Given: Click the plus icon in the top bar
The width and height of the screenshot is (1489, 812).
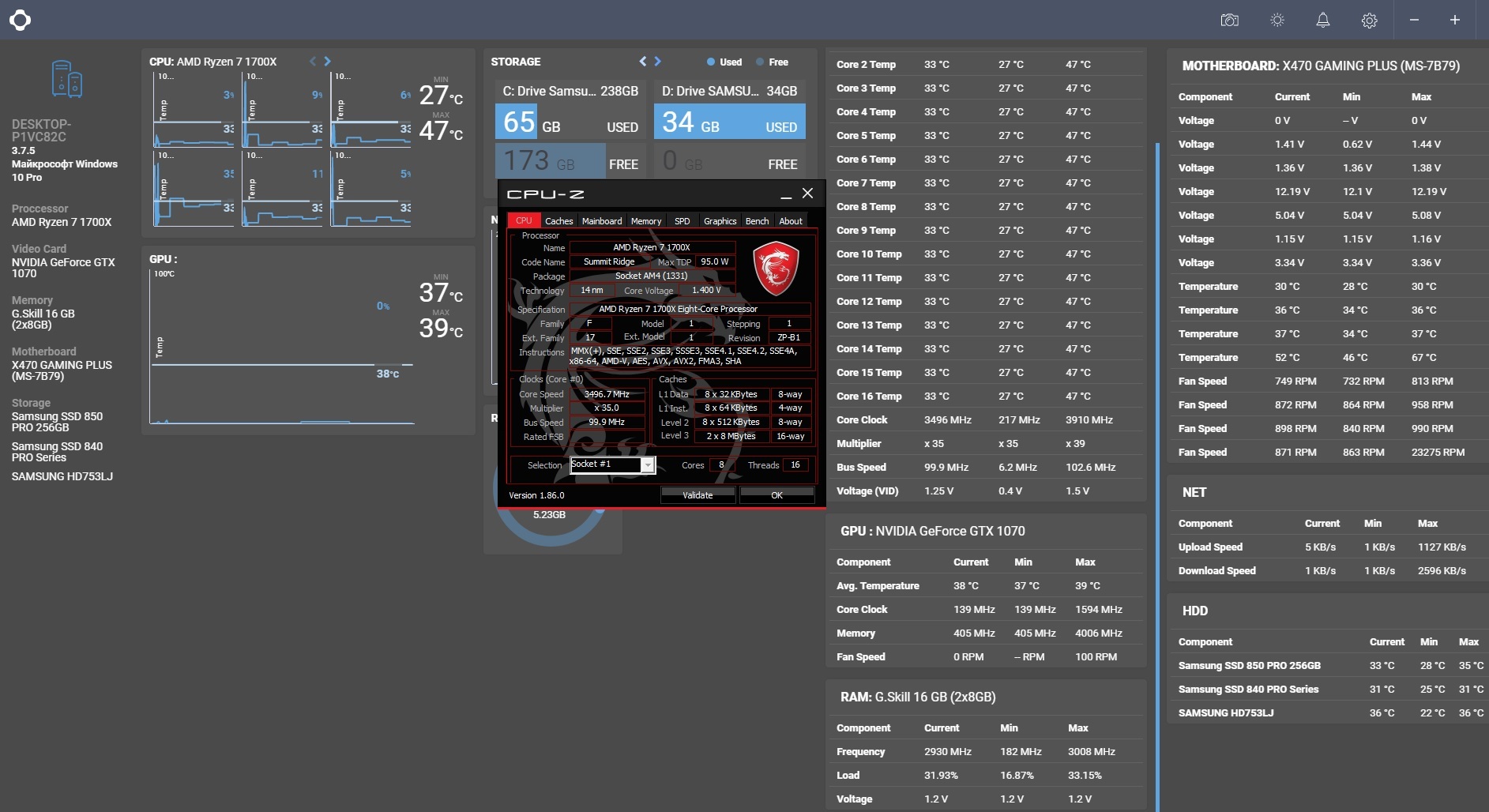Looking at the screenshot, I should coord(1454,20).
